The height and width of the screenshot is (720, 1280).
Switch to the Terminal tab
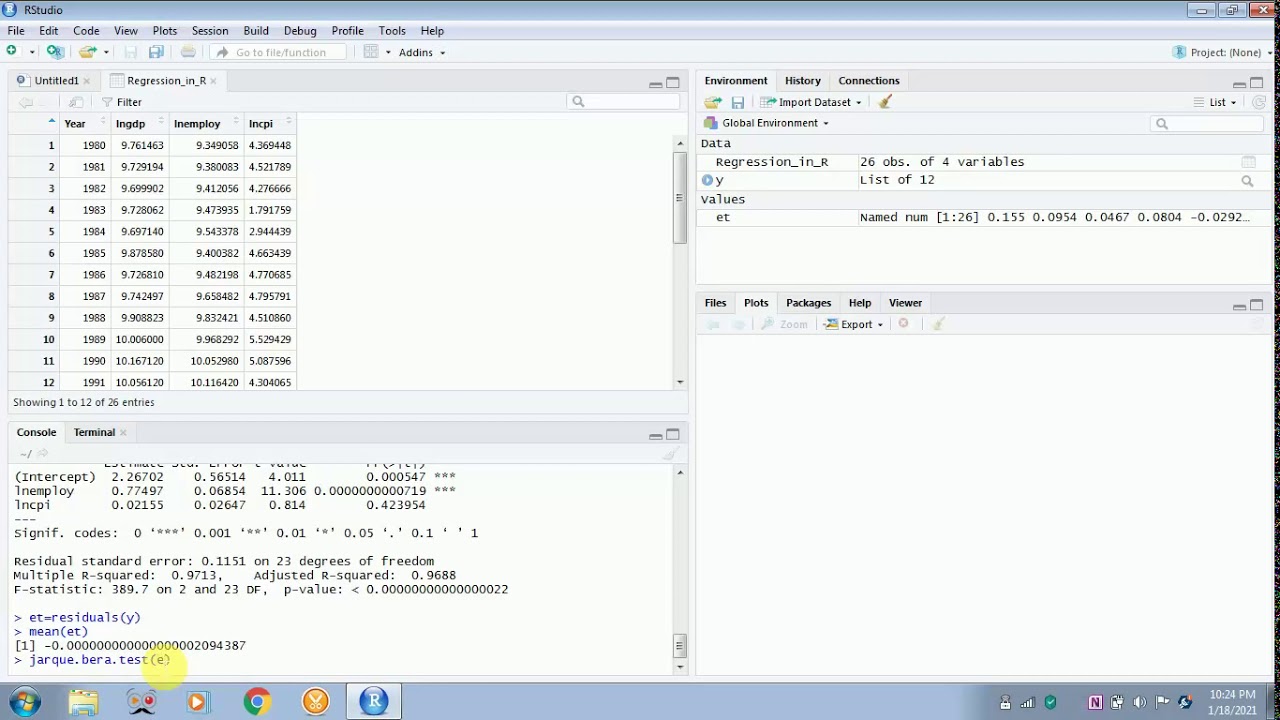pos(94,433)
